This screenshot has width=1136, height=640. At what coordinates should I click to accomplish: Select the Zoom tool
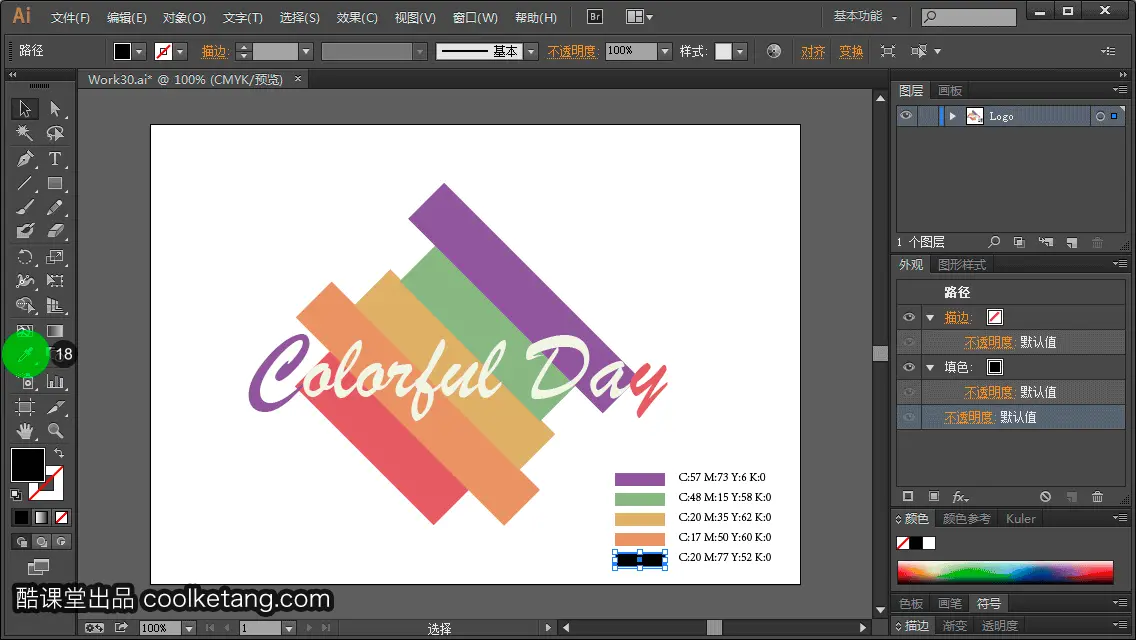55,431
